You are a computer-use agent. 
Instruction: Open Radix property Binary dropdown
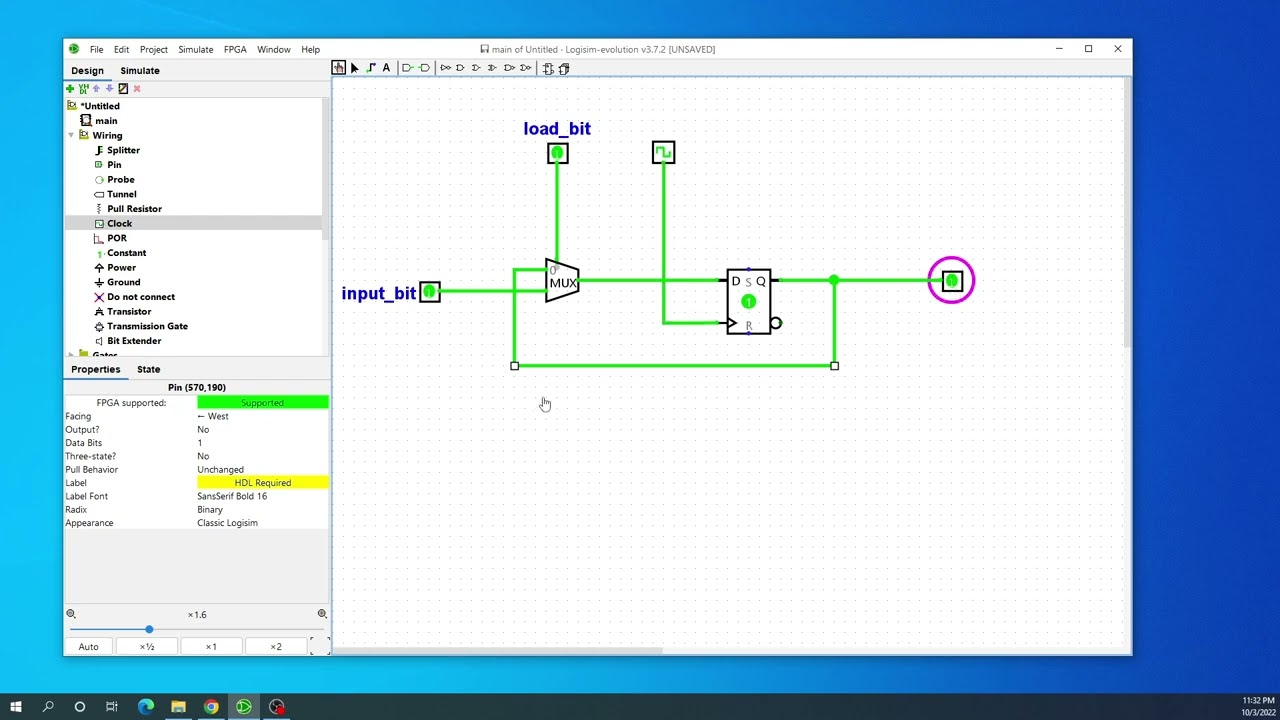(x=262, y=509)
